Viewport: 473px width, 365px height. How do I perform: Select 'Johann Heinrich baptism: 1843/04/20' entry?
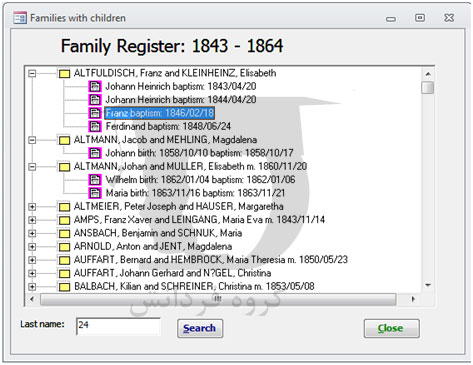[x=181, y=87]
